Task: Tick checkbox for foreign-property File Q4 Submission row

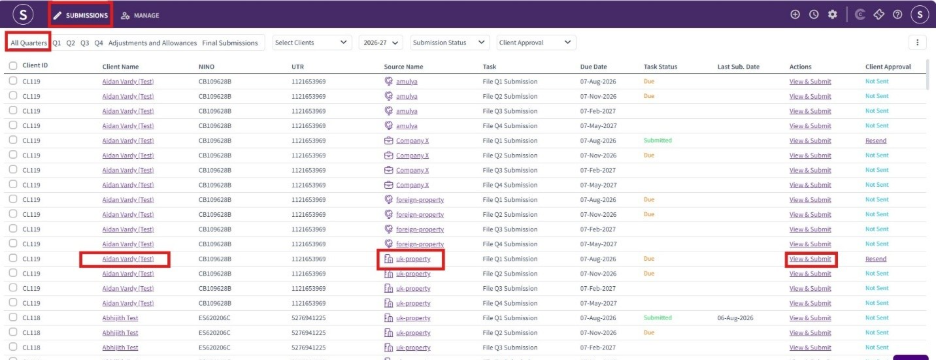Action: 13,244
